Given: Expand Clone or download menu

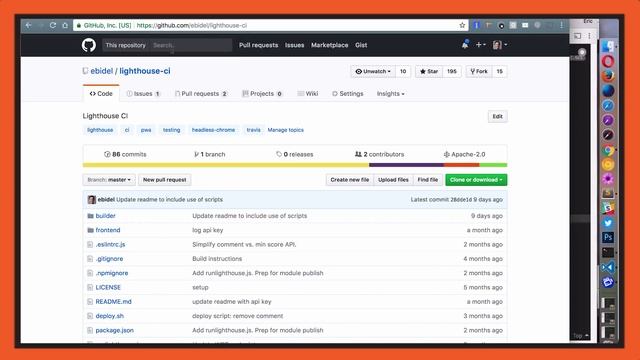Looking at the screenshot, I should 476,180.
